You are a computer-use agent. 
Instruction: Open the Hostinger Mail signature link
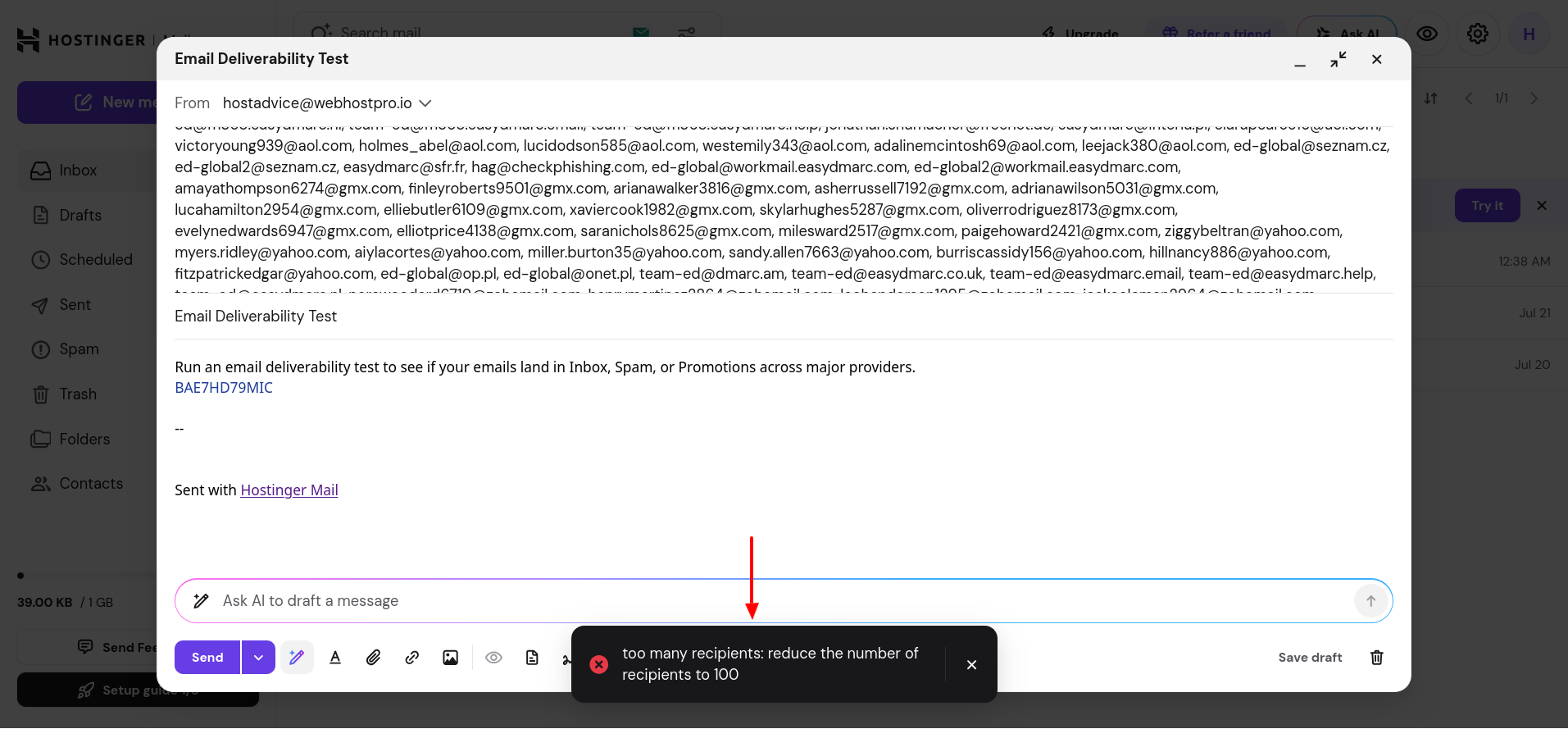click(x=289, y=490)
